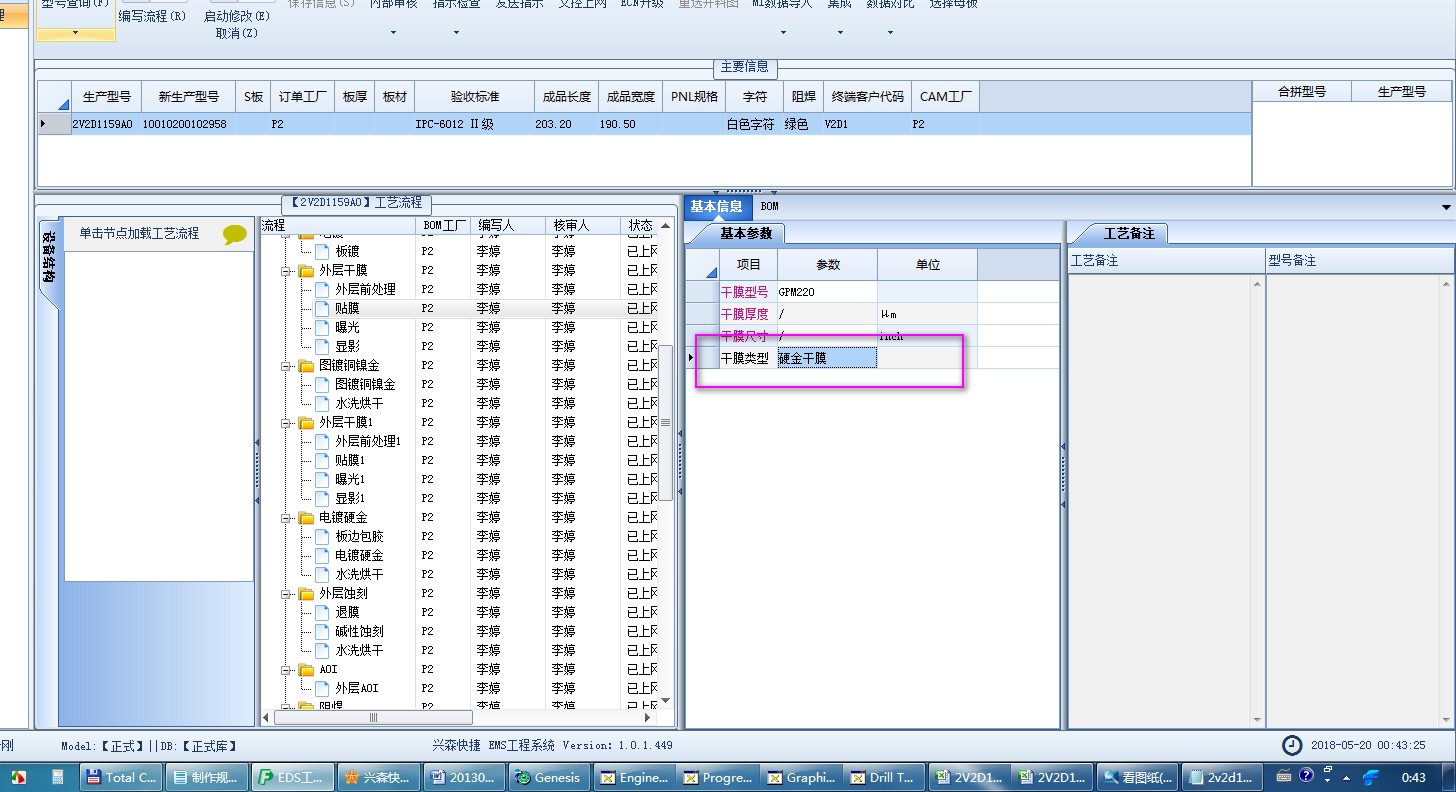Screen dimensions: 1456x792
Task: Open Total Commander taskbar button
Action: point(120,777)
